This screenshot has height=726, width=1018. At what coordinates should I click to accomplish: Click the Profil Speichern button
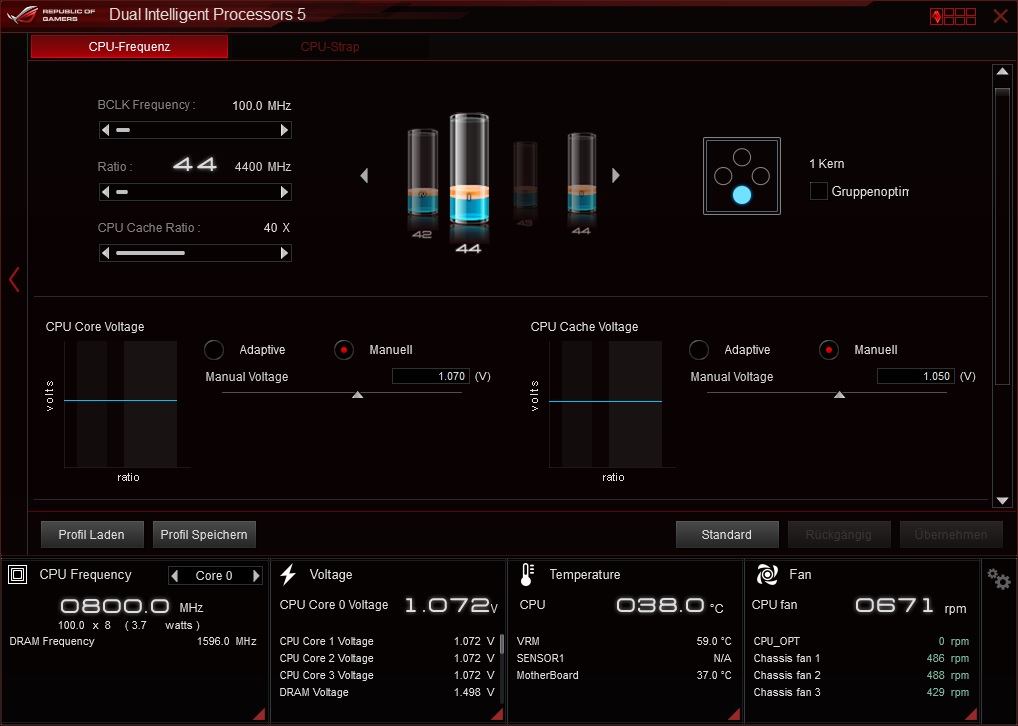pyautogui.click(x=204, y=534)
